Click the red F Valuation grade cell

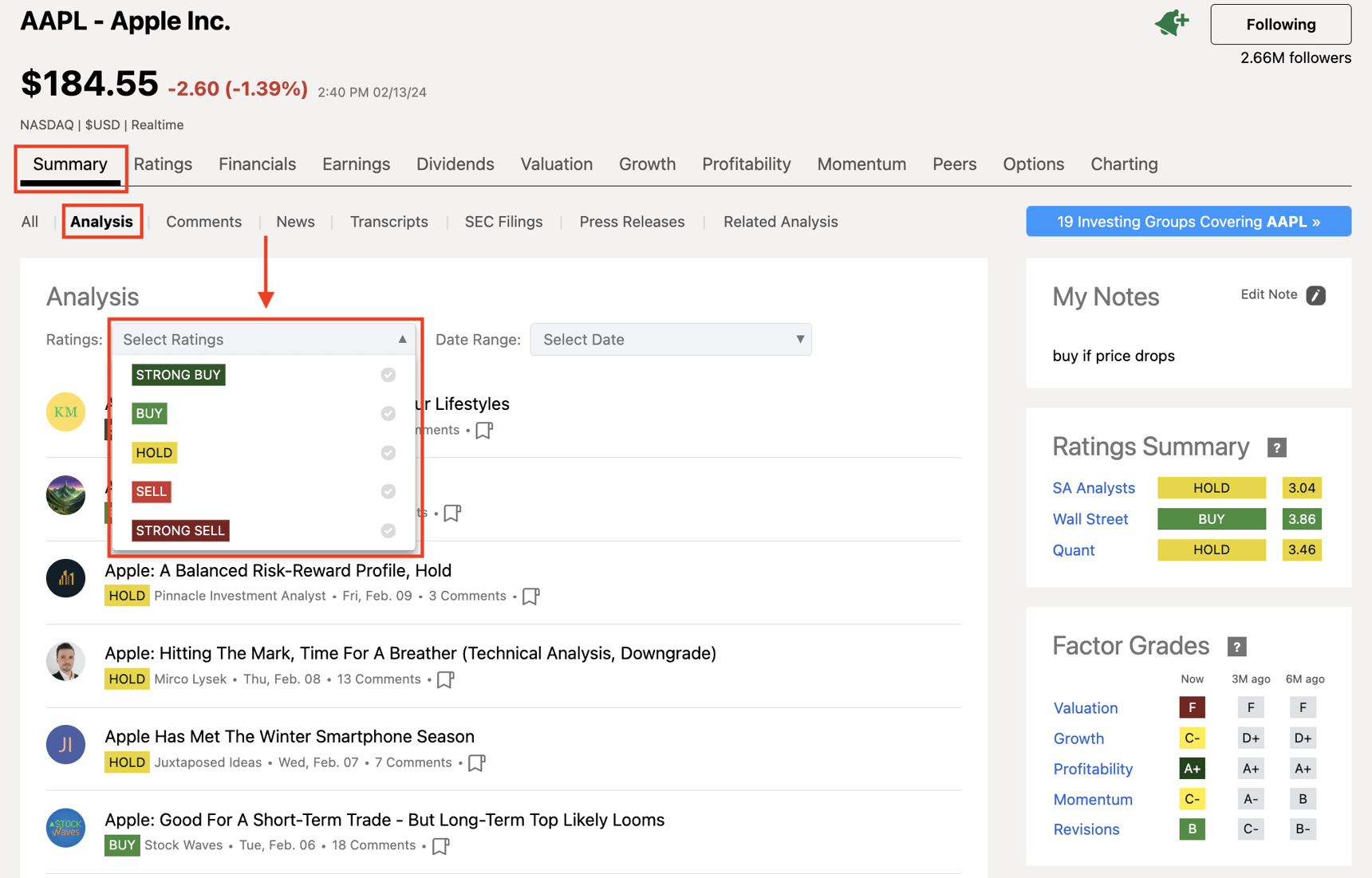tap(1192, 707)
